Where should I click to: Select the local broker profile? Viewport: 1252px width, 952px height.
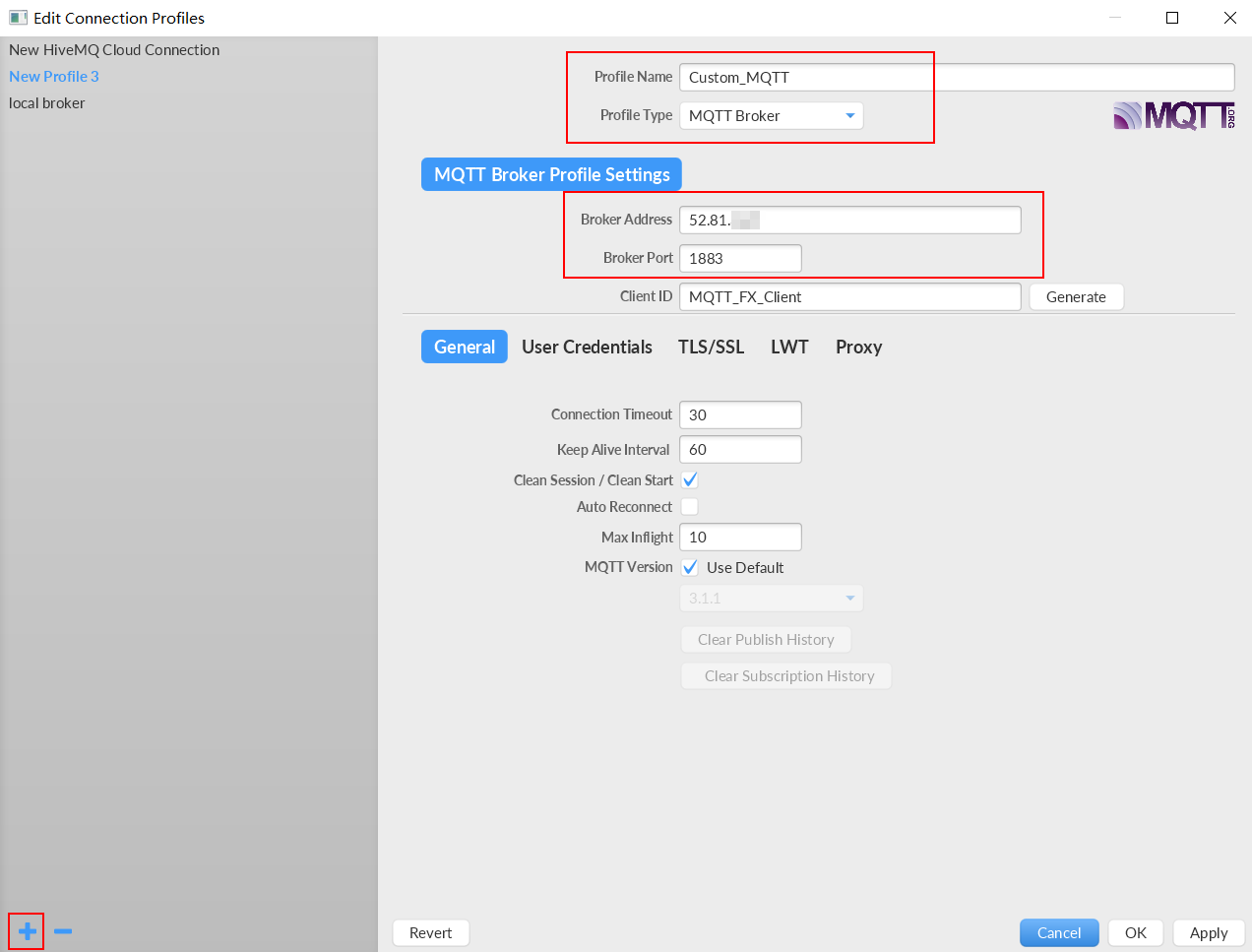[47, 103]
